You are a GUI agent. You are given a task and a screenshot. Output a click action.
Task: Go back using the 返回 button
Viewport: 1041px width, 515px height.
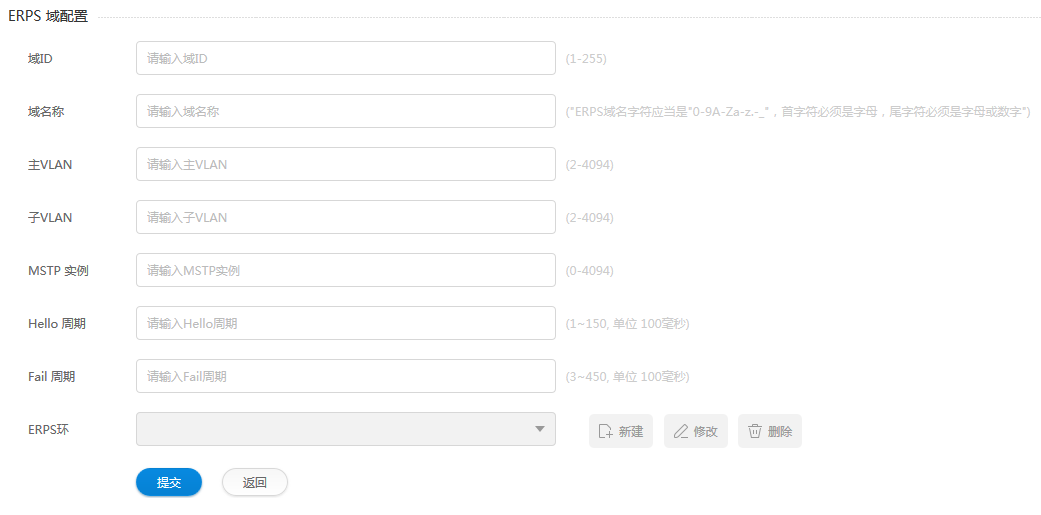[x=255, y=482]
